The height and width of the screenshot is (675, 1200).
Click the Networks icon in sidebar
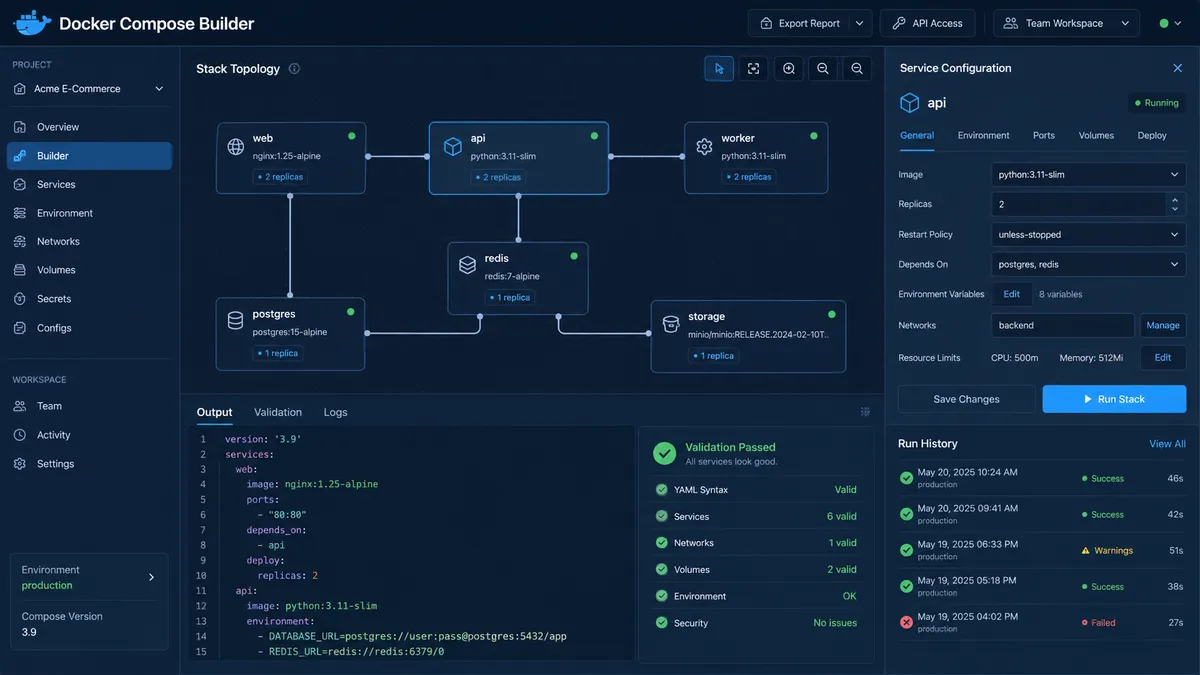point(19,241)
